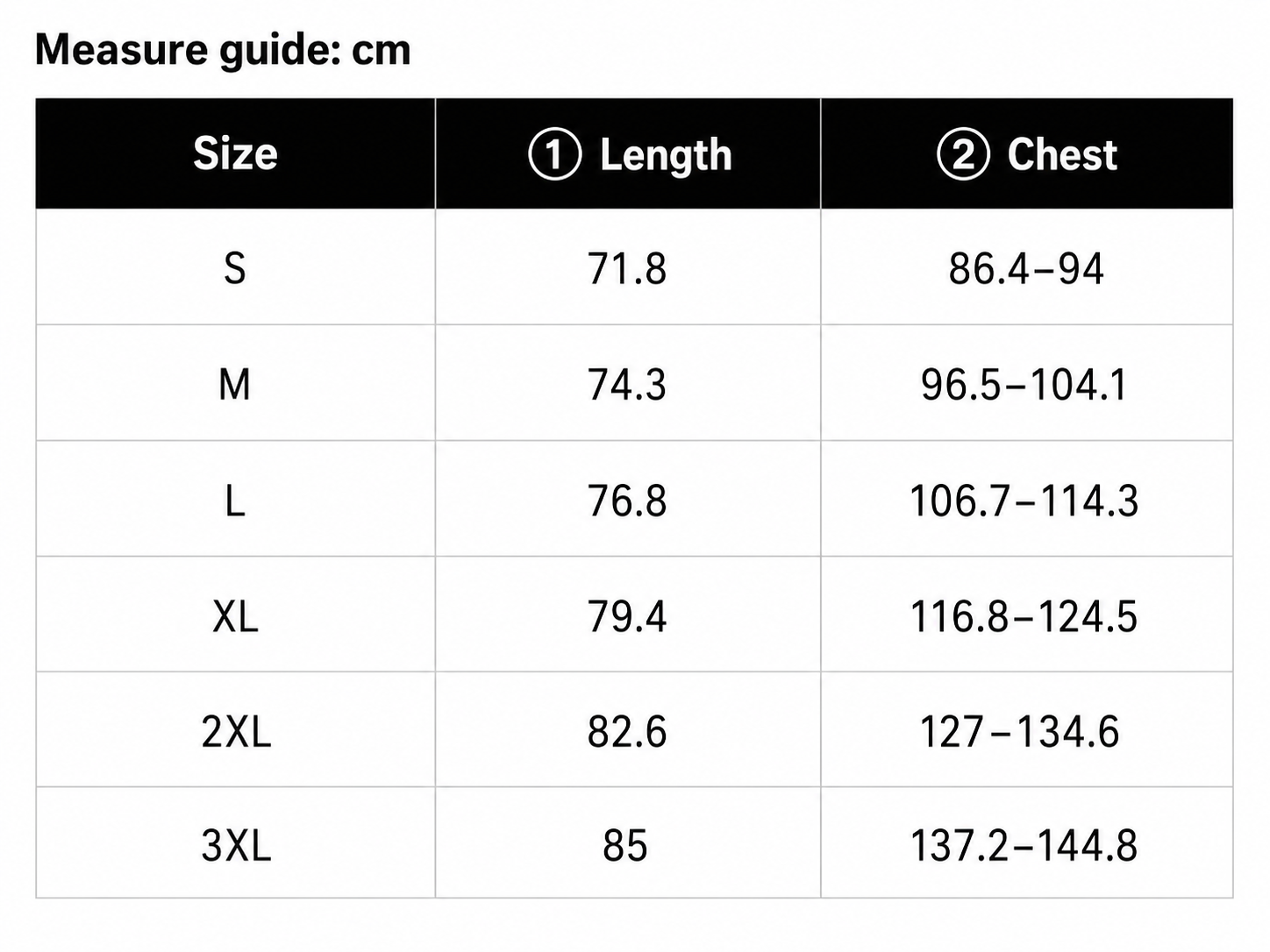
Task: Click the circled number 2 Chest icon
Action: 963,154
